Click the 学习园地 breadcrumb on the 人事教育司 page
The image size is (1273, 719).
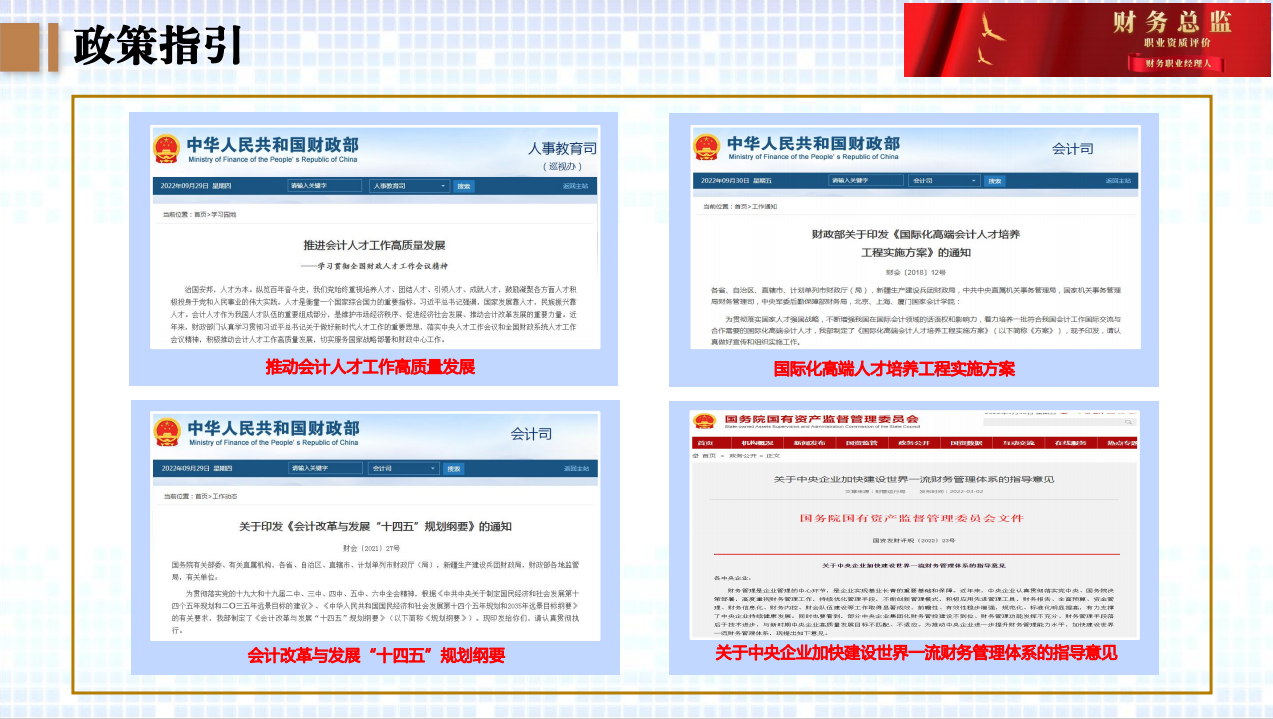click(224, 214)
